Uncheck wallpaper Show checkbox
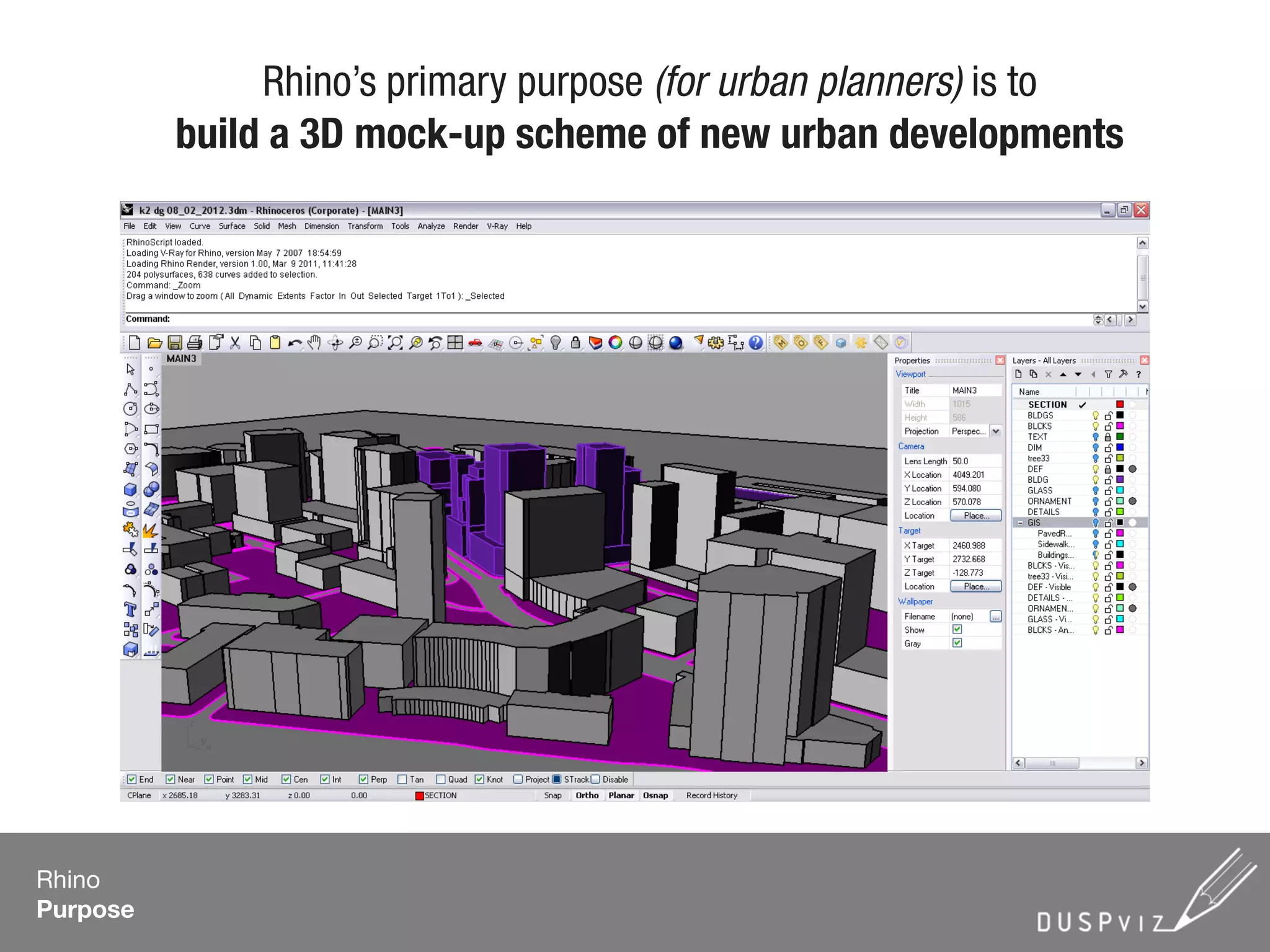Viewport: 1270px width, 952px height. 957,629
